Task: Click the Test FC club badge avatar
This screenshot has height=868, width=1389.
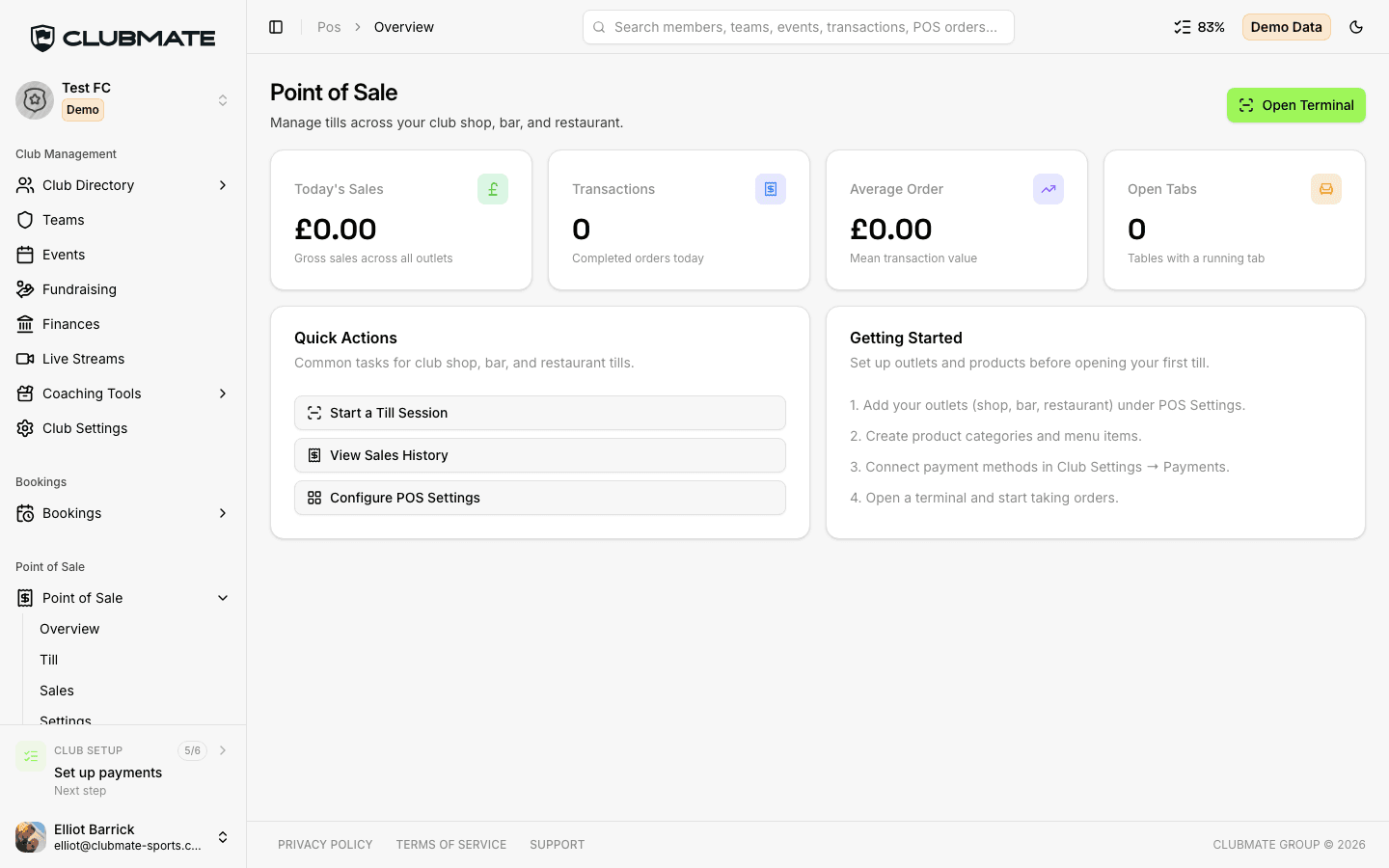Action: coord(35,100)
